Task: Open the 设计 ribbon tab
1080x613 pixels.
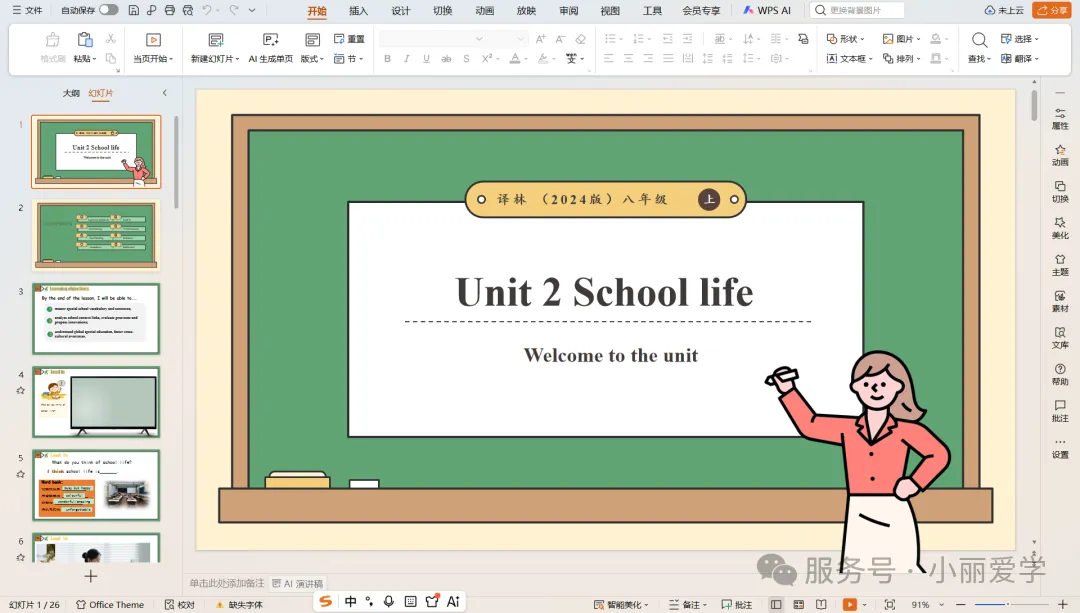Action: point(401,10)
